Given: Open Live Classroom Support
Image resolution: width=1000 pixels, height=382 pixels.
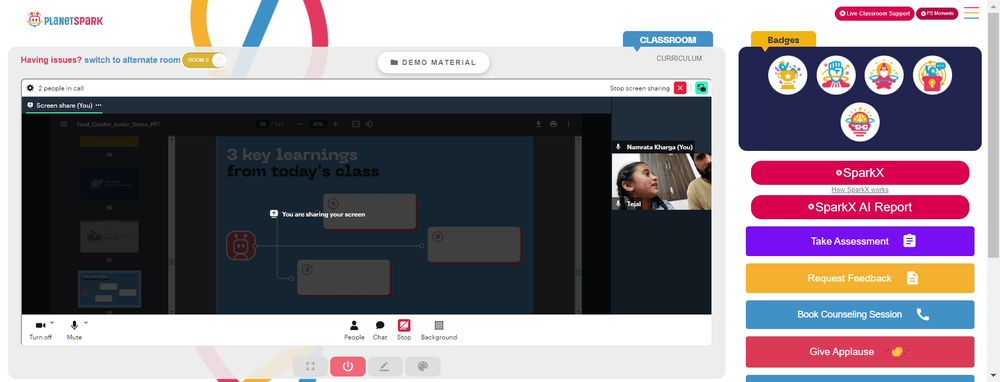Looking at the screenshot, I should click(874, 13).
